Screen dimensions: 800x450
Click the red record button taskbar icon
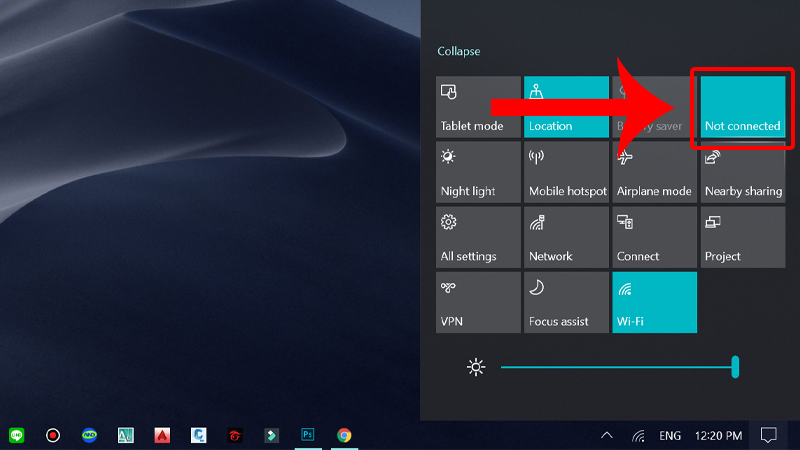pos(53,435)
